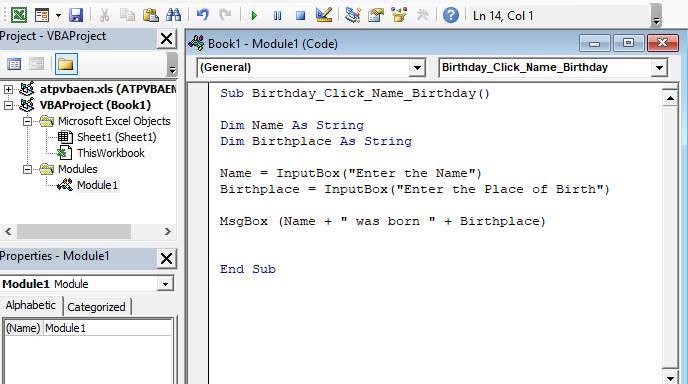Click the Cut scissors icon
Screen dimensions: 688x384
coord(104,16)
